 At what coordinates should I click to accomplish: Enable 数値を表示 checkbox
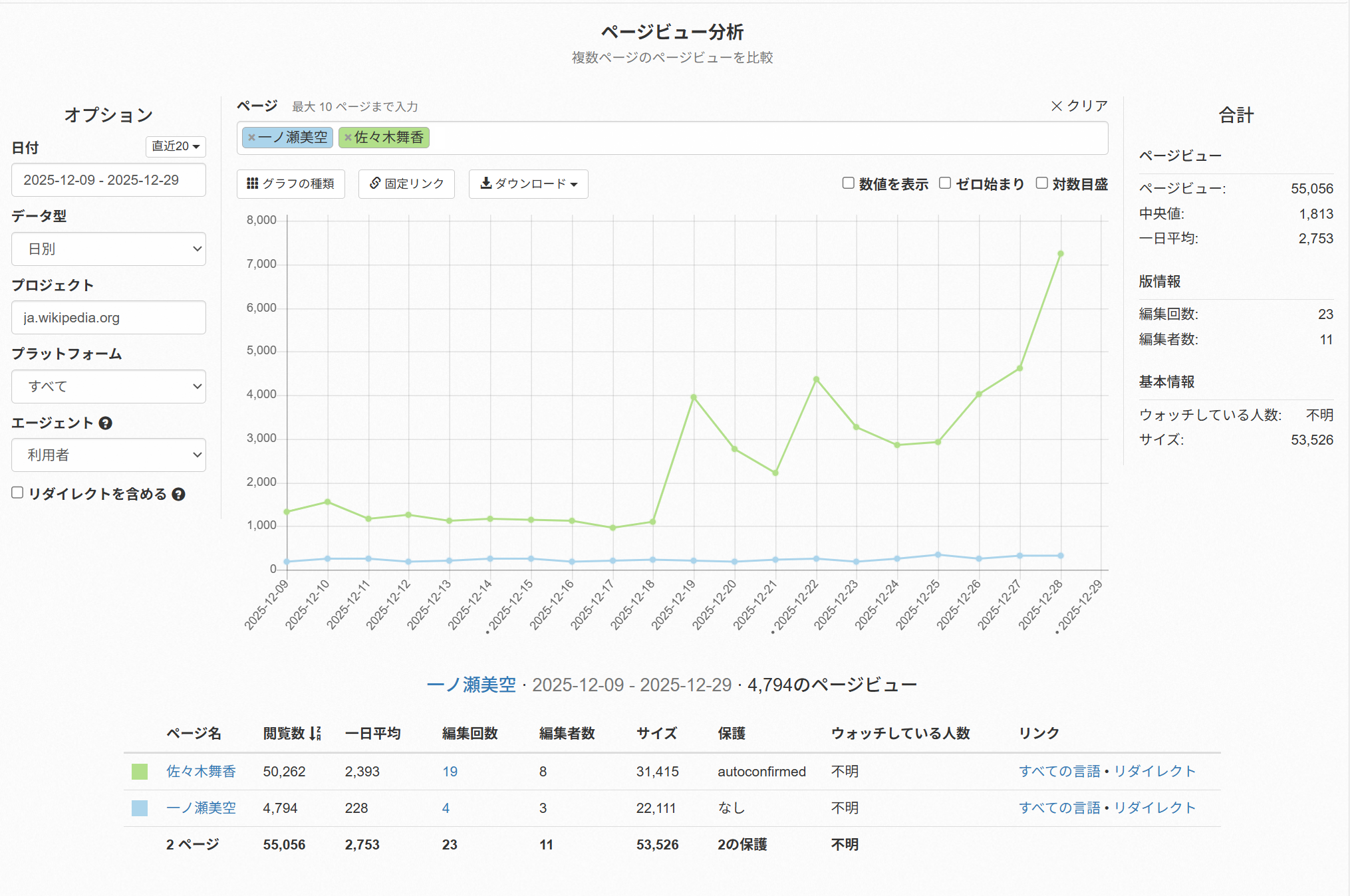pyautogui.click(x=848, y=183)
